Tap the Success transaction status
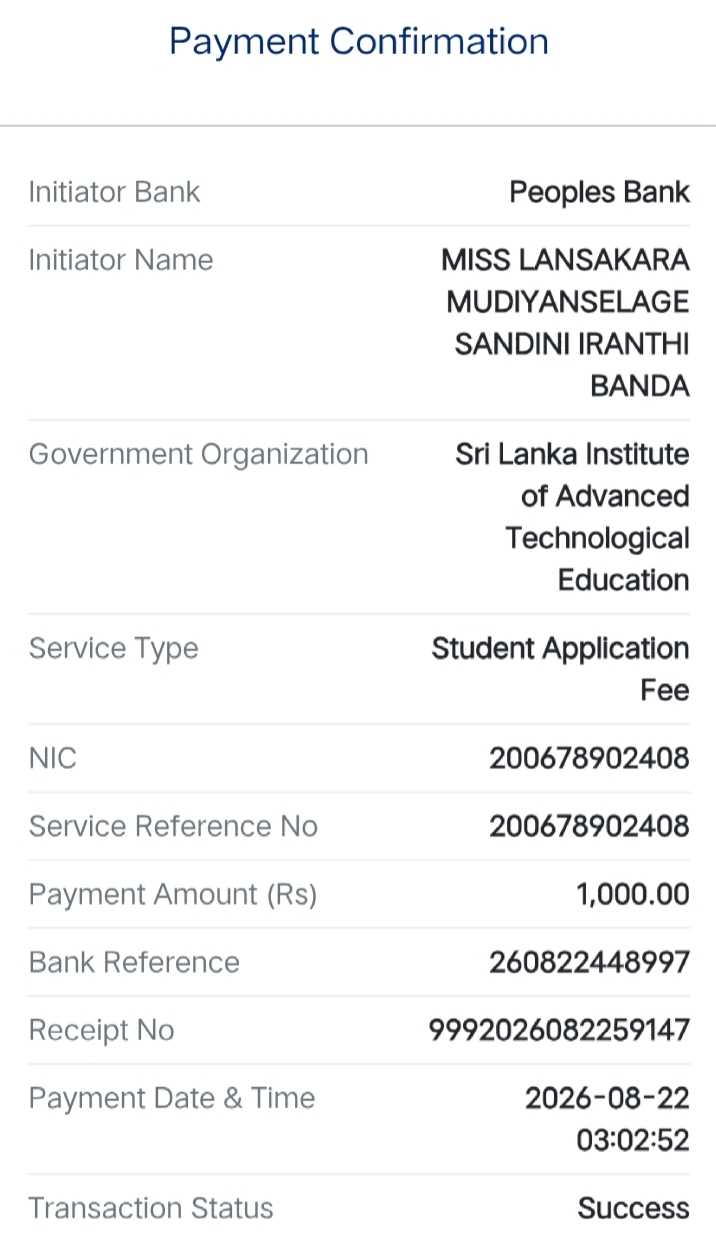Viewport: 716px width, 1236px height. pyautogui.click(x=633, y=1208)
